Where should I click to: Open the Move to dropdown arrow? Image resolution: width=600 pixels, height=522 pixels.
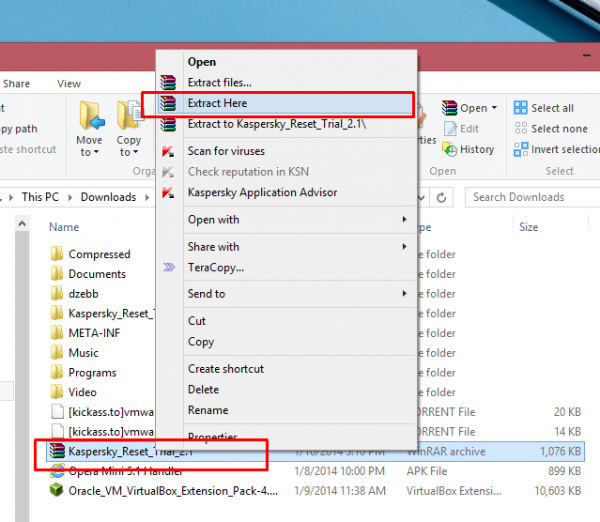[x=96, y=152]
